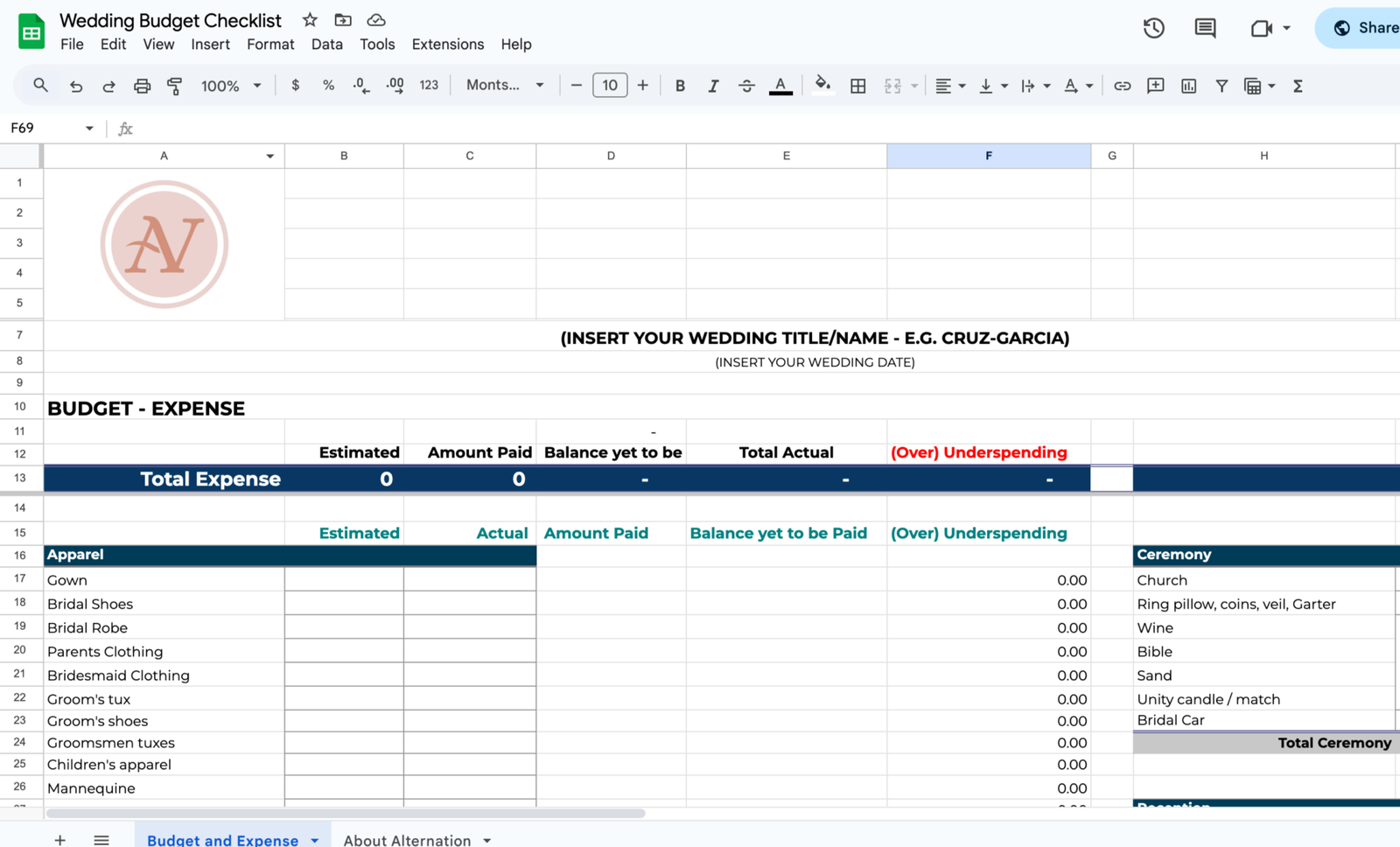Add a new sheet
This screenshot has height=847, width=1400.
click(59, 840)
